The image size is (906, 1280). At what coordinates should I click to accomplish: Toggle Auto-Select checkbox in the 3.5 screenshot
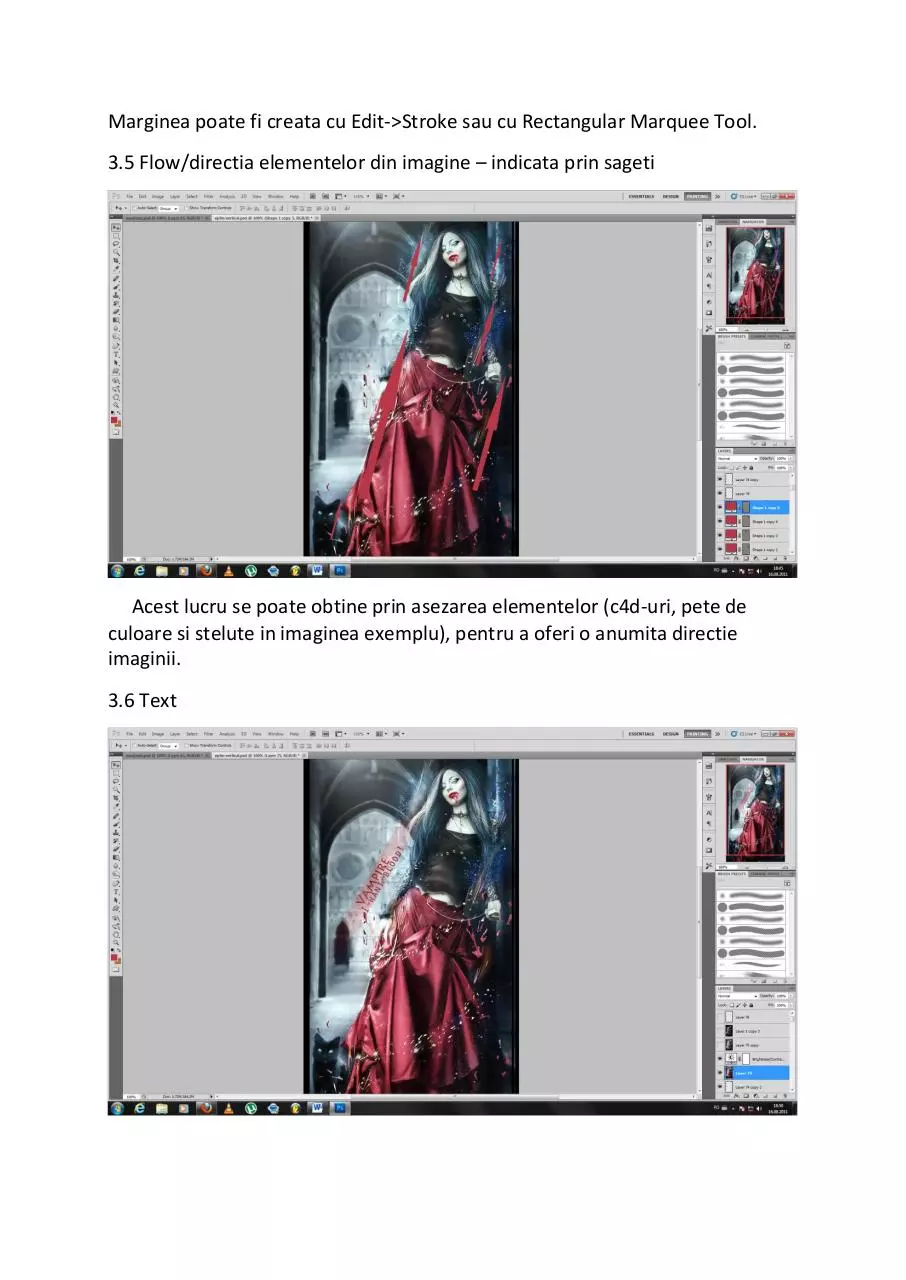click(134, 209)
